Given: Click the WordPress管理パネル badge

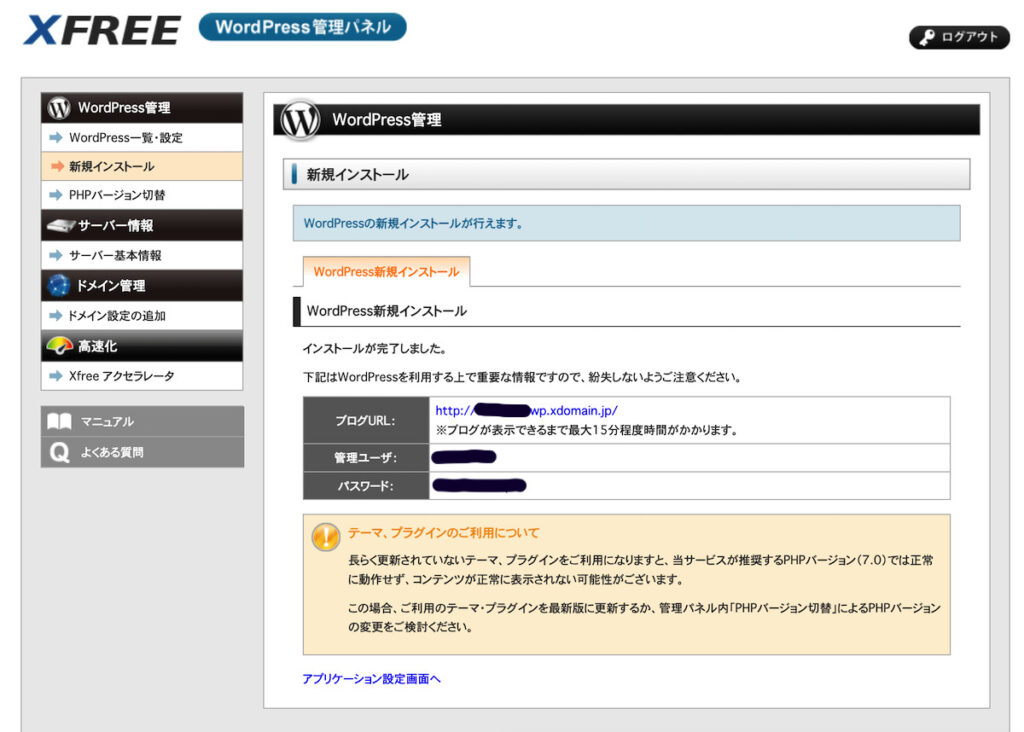Looking at the screenshot, I should 302,27.
